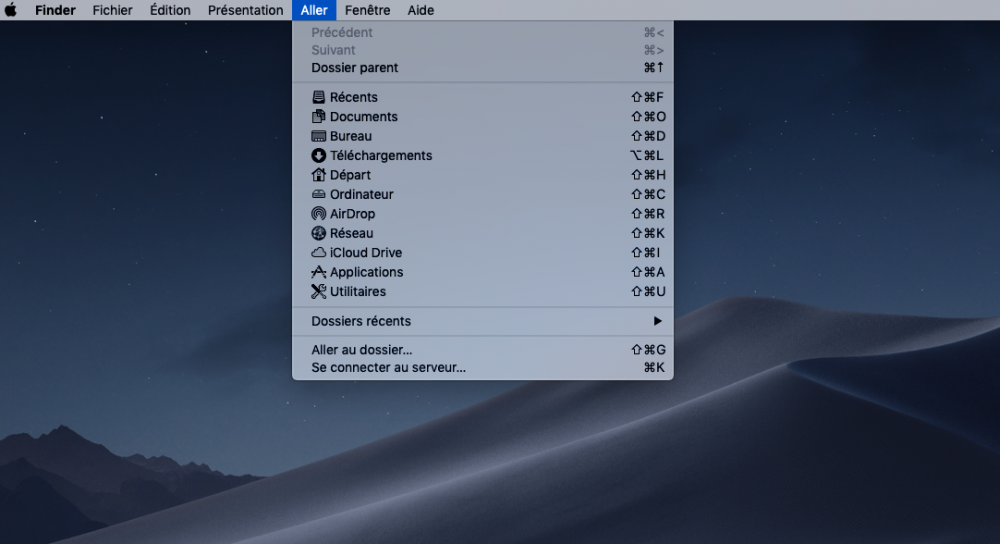Open the Apple menu

point(11,10)
